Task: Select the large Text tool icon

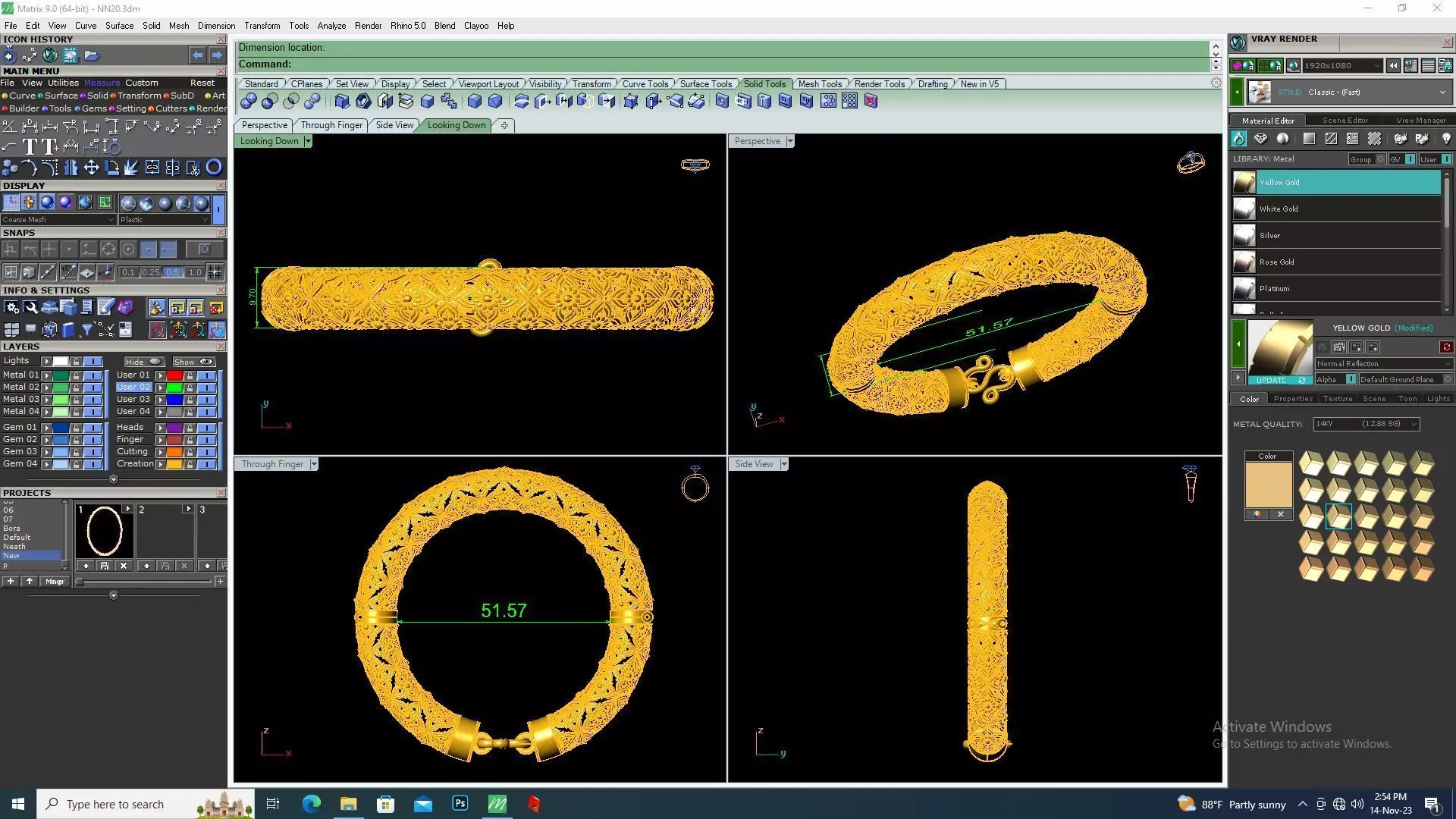Action: pyautogui.click(x=30, y=146)
